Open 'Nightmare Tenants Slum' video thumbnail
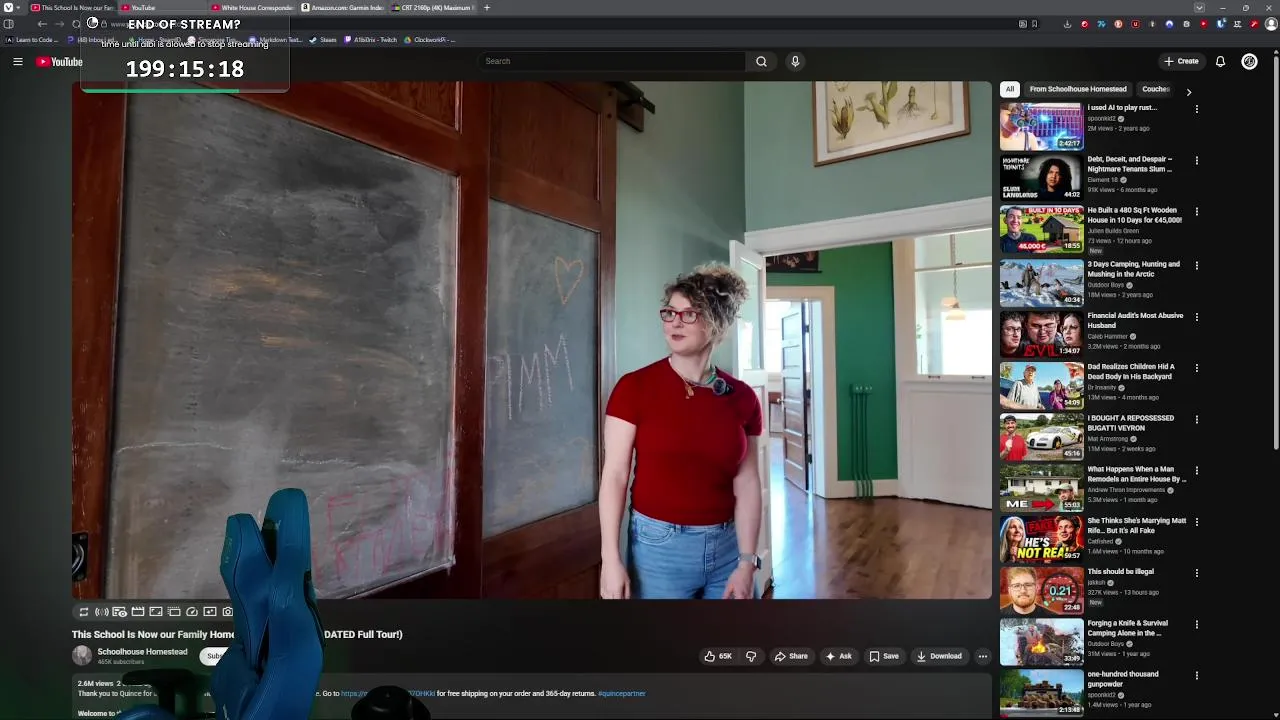Screen dimensions: 1280x720 pyautogui.click(x=1041, y=177)
